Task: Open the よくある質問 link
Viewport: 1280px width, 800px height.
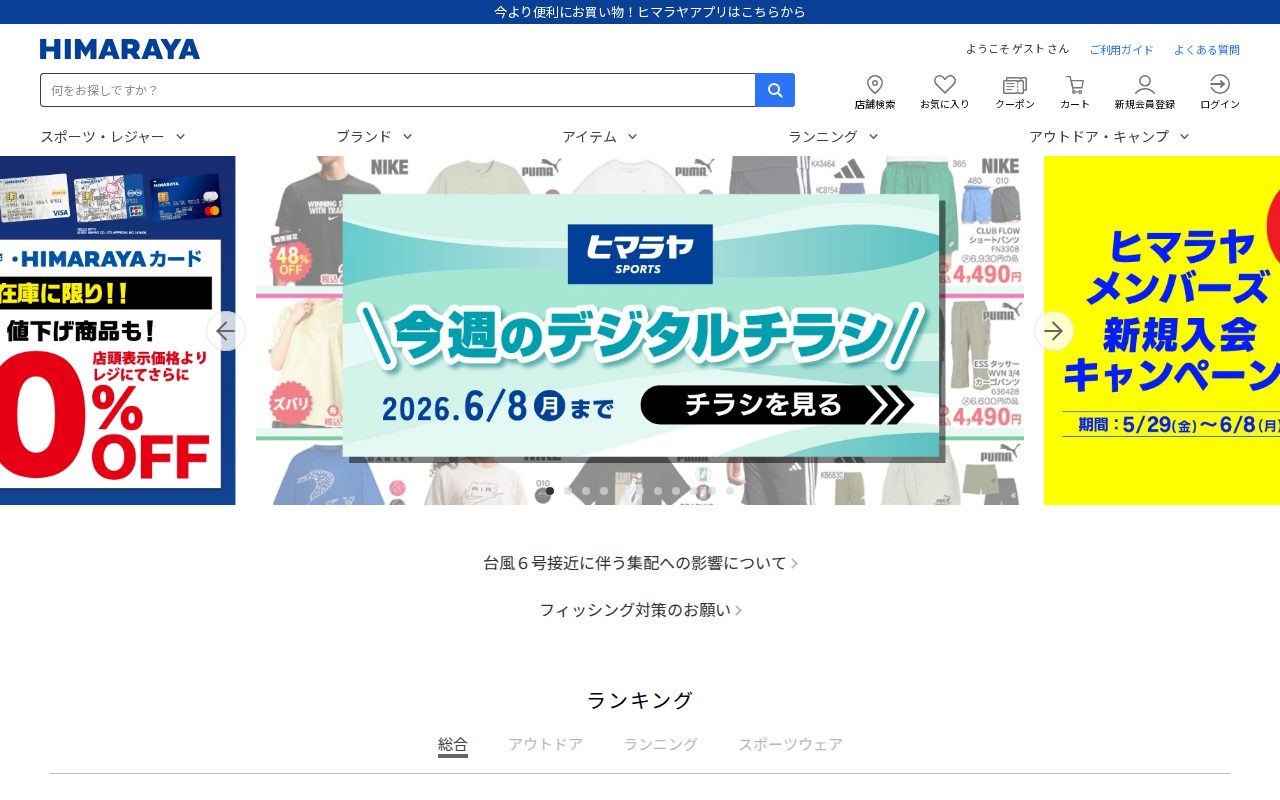Action: coord(1207,50)
